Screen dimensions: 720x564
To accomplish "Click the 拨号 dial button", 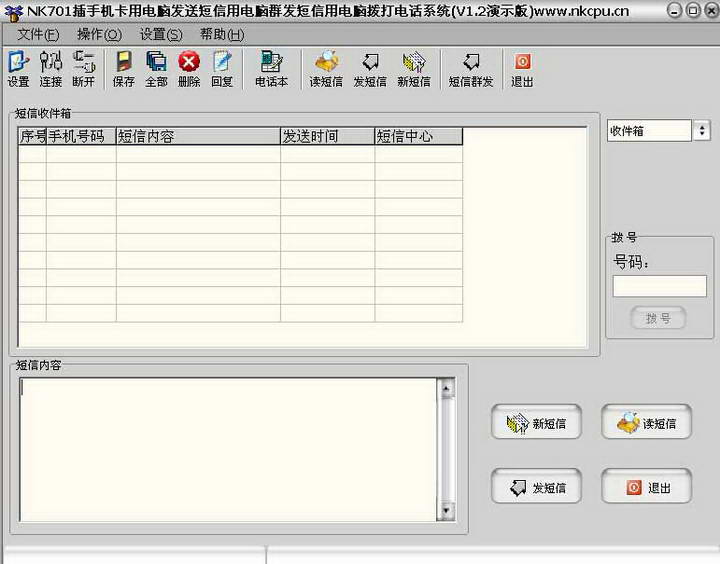I will pos(658,318).
